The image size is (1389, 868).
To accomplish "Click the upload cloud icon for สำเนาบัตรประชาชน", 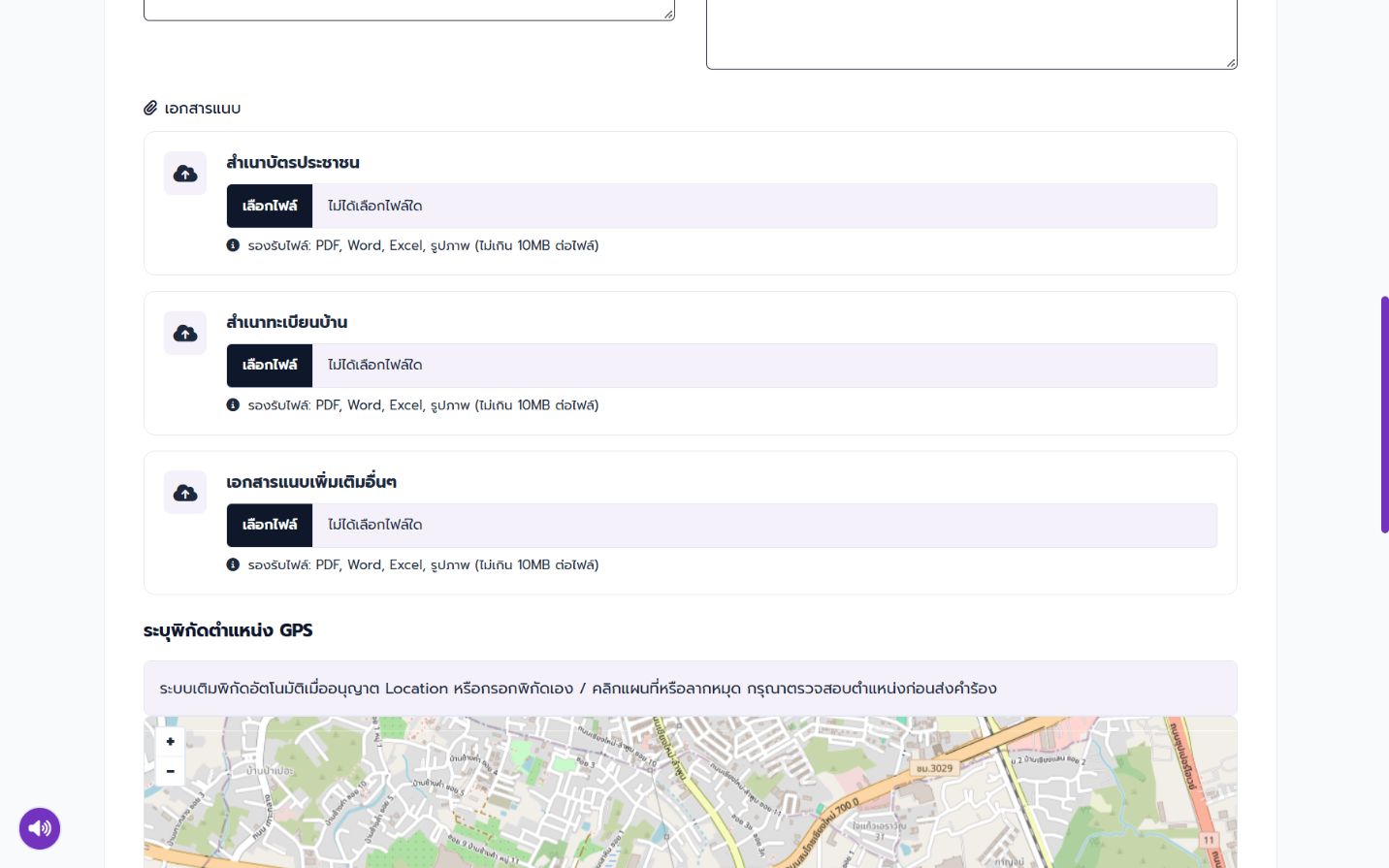I will [x=185, y=174].
